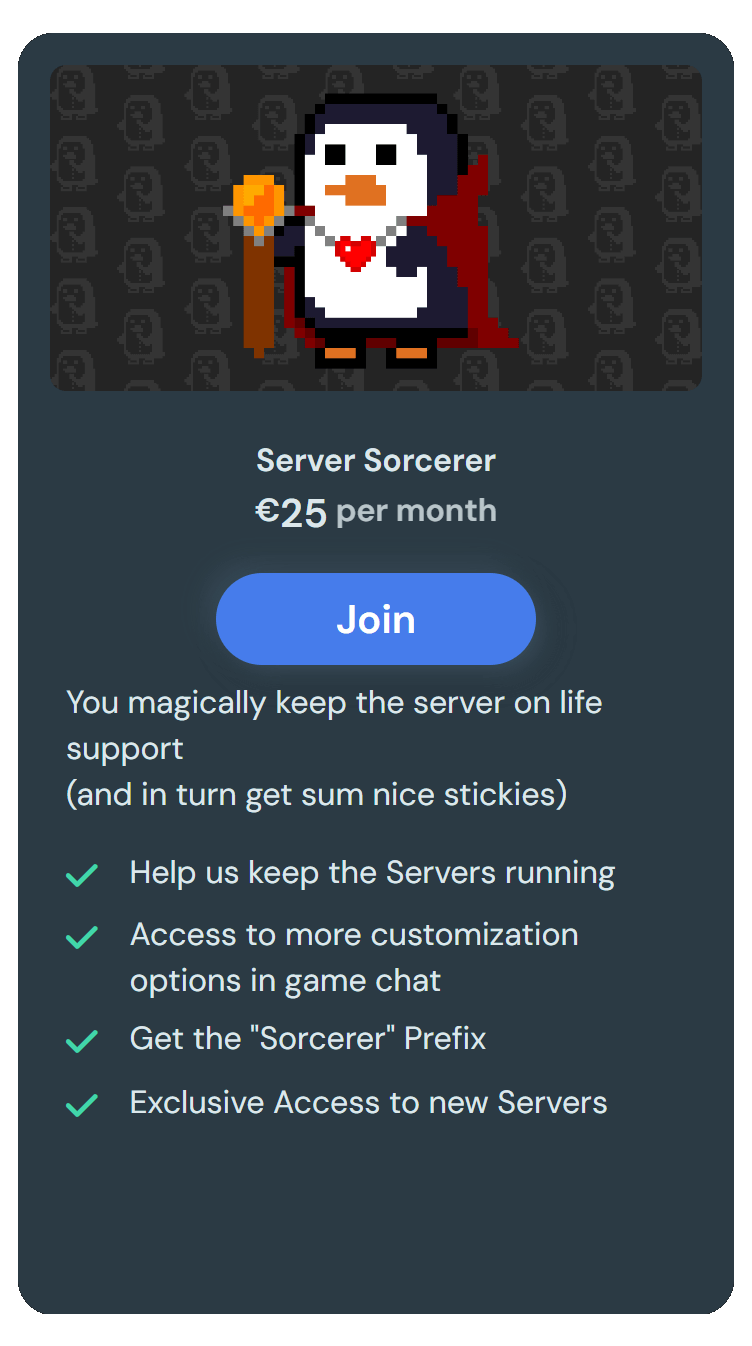Image resolution: width=752 pixels, height=1346 pixels.
Task: Click the checkmark beside Help us keep Servers running
Action: click(81, 875)
